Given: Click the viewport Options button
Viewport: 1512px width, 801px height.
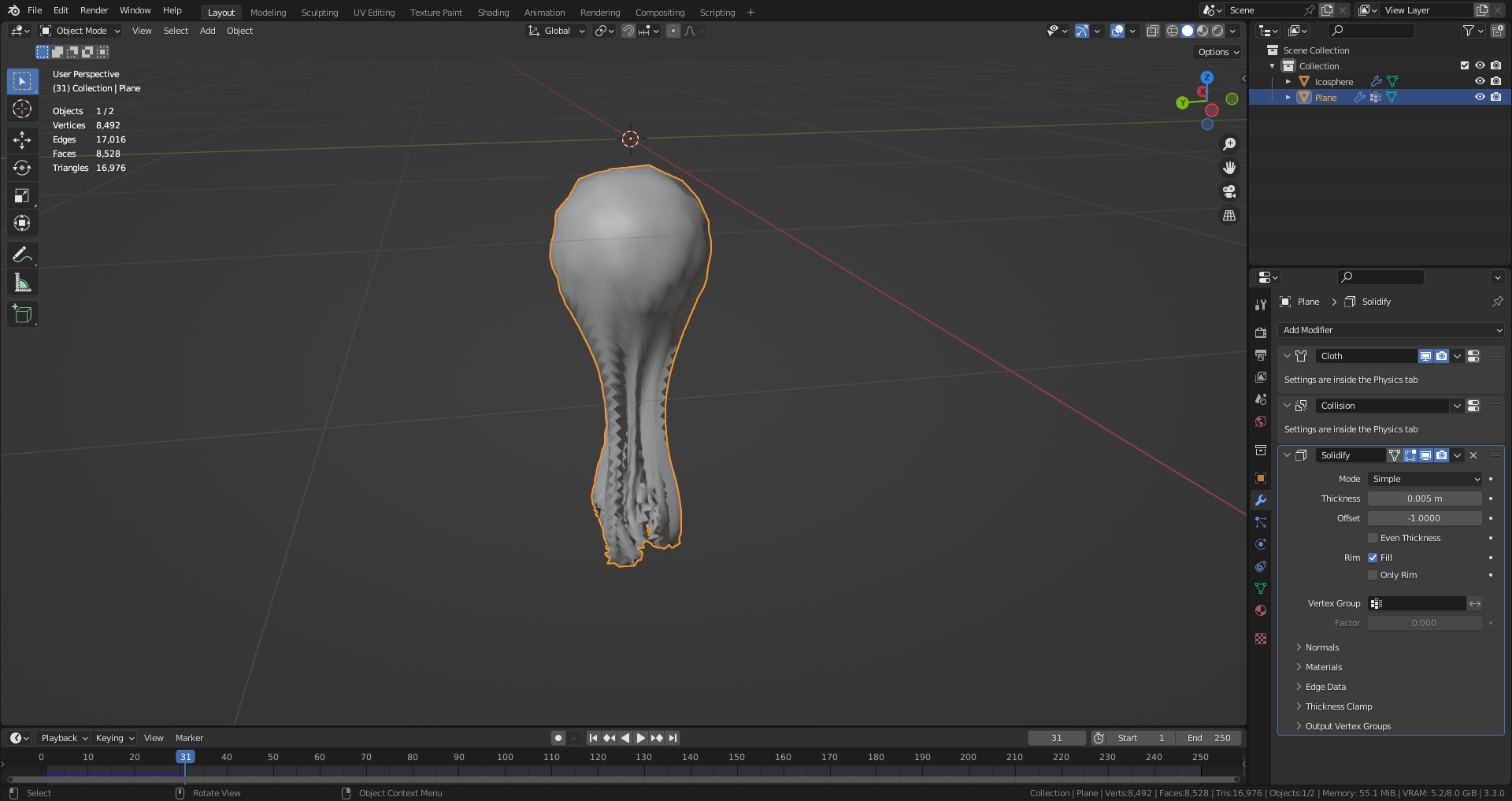Looking at the screenshot, I should (1218, 52).
